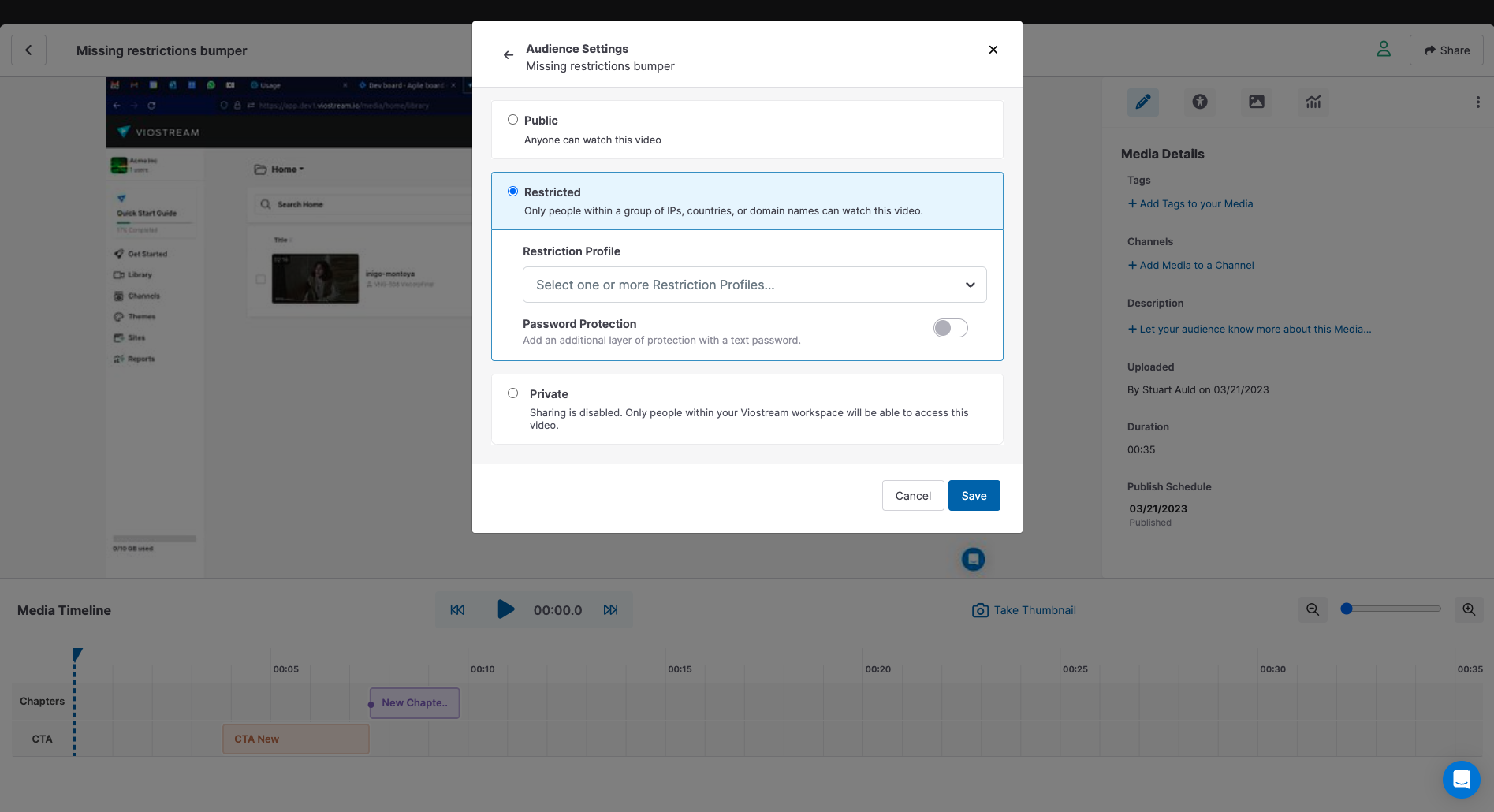Select the Public audience option
The image size is (1494, 812).
[513, 120]
